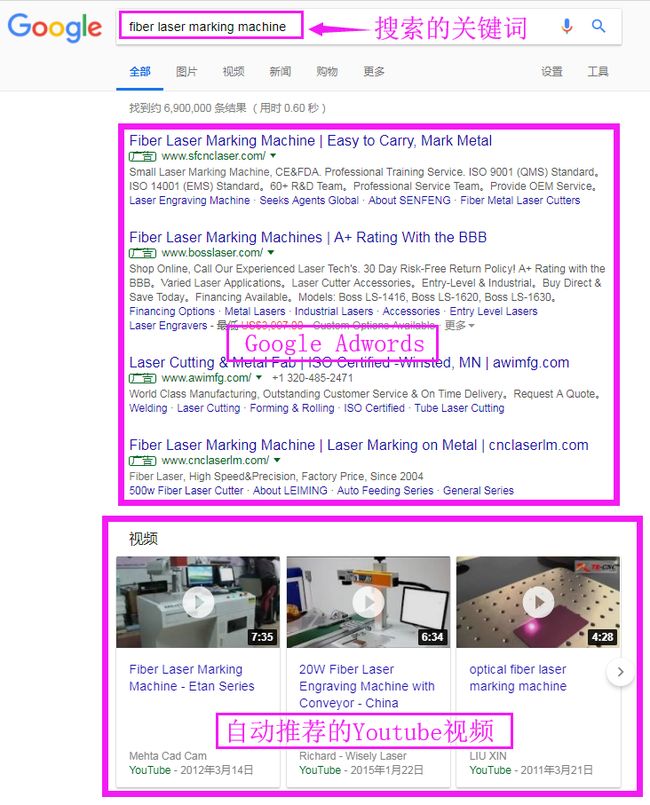Image resolution: width=650 pixels, height=805 pixels.
Task: Switch to the 新闻 tab
Action: tap(280, 71)
